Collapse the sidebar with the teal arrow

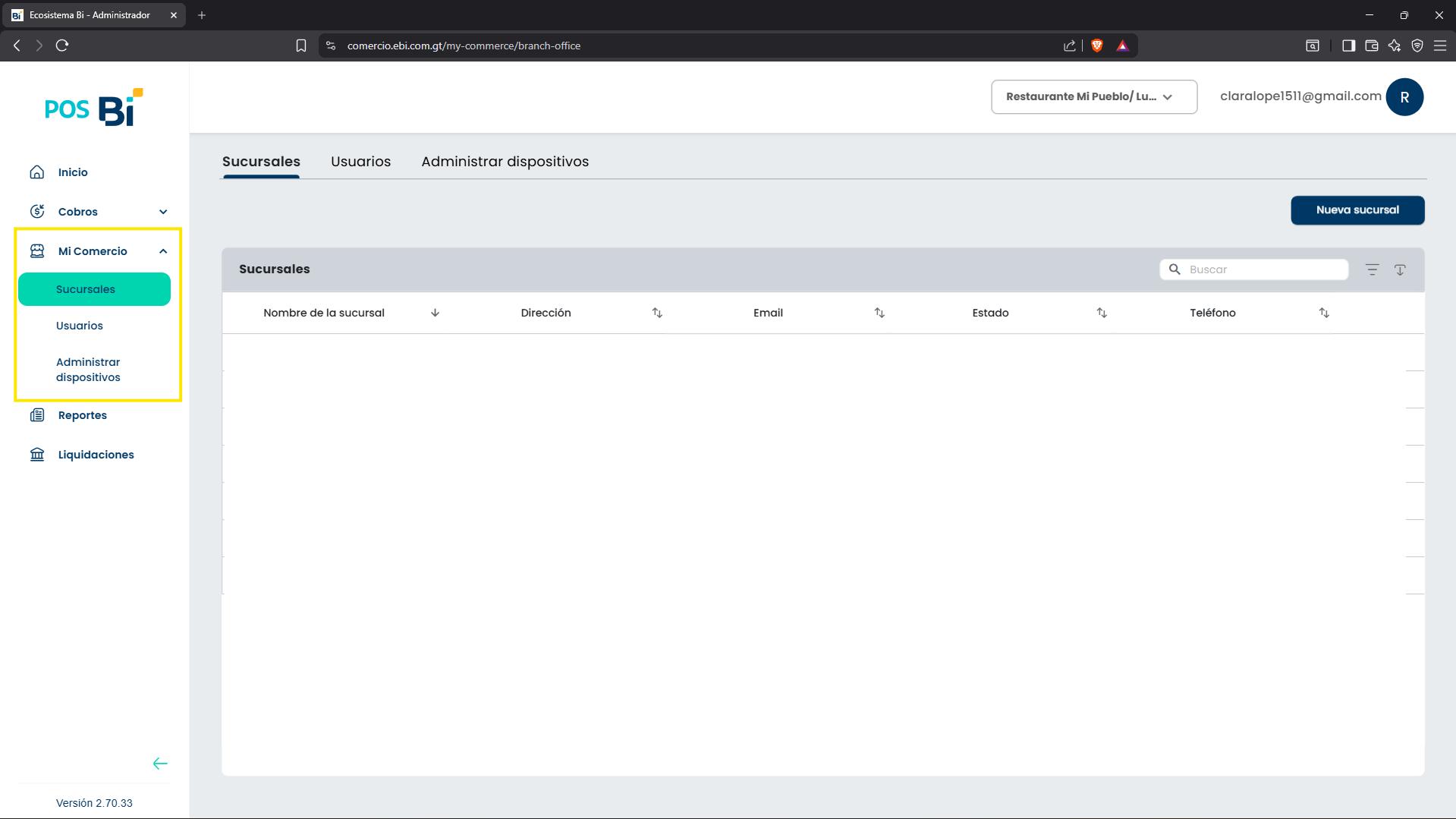(x=160, y=764)
